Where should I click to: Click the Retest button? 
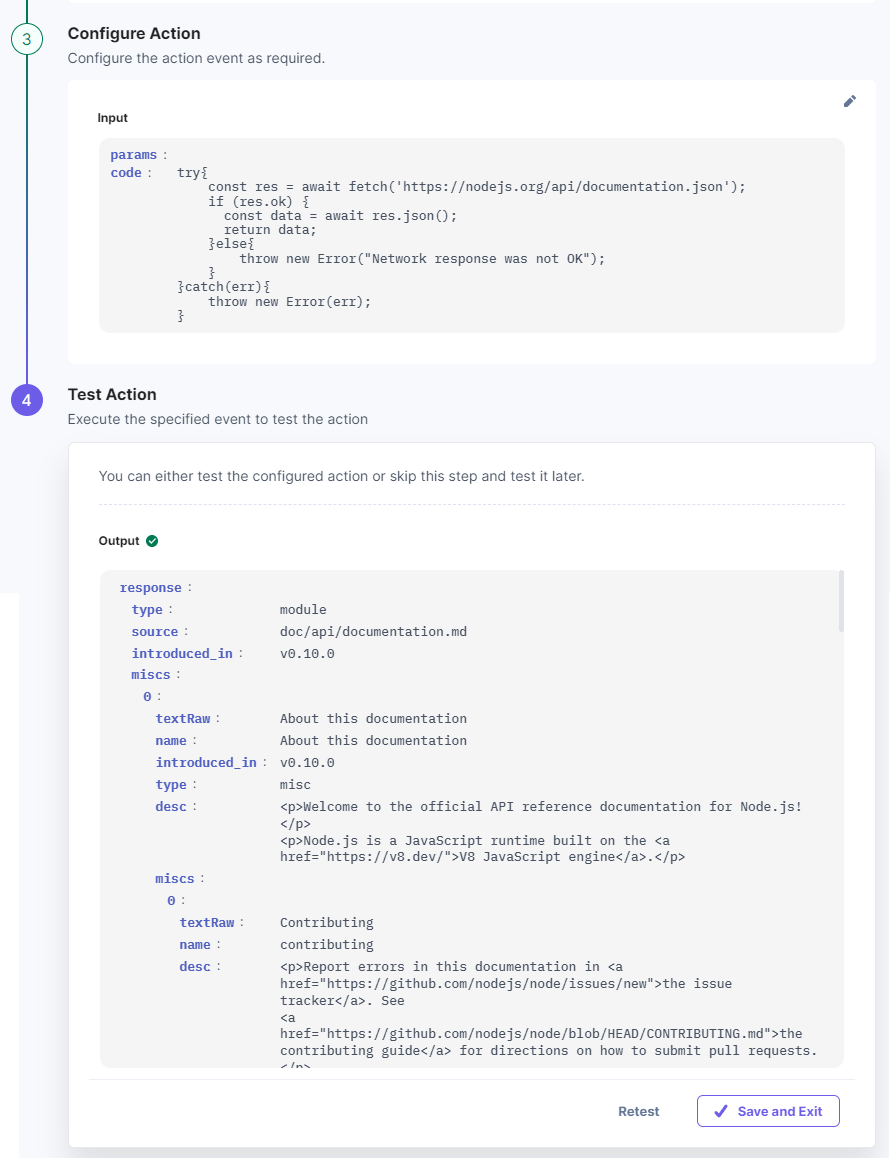639,1111
